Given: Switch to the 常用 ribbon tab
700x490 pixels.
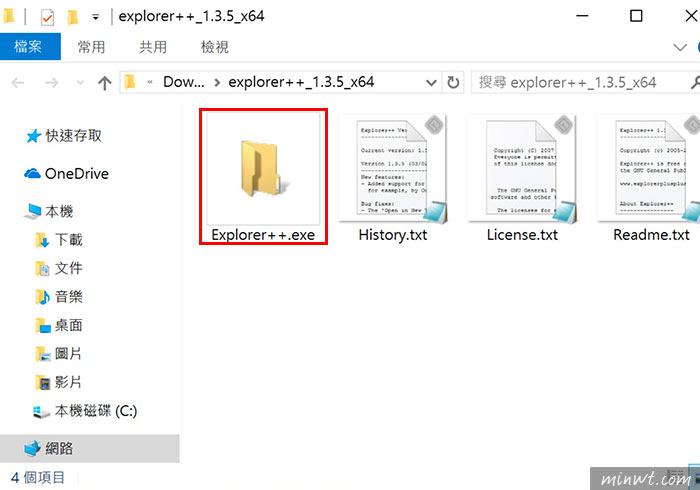Looking at the screenshot, I should point(91,46).
